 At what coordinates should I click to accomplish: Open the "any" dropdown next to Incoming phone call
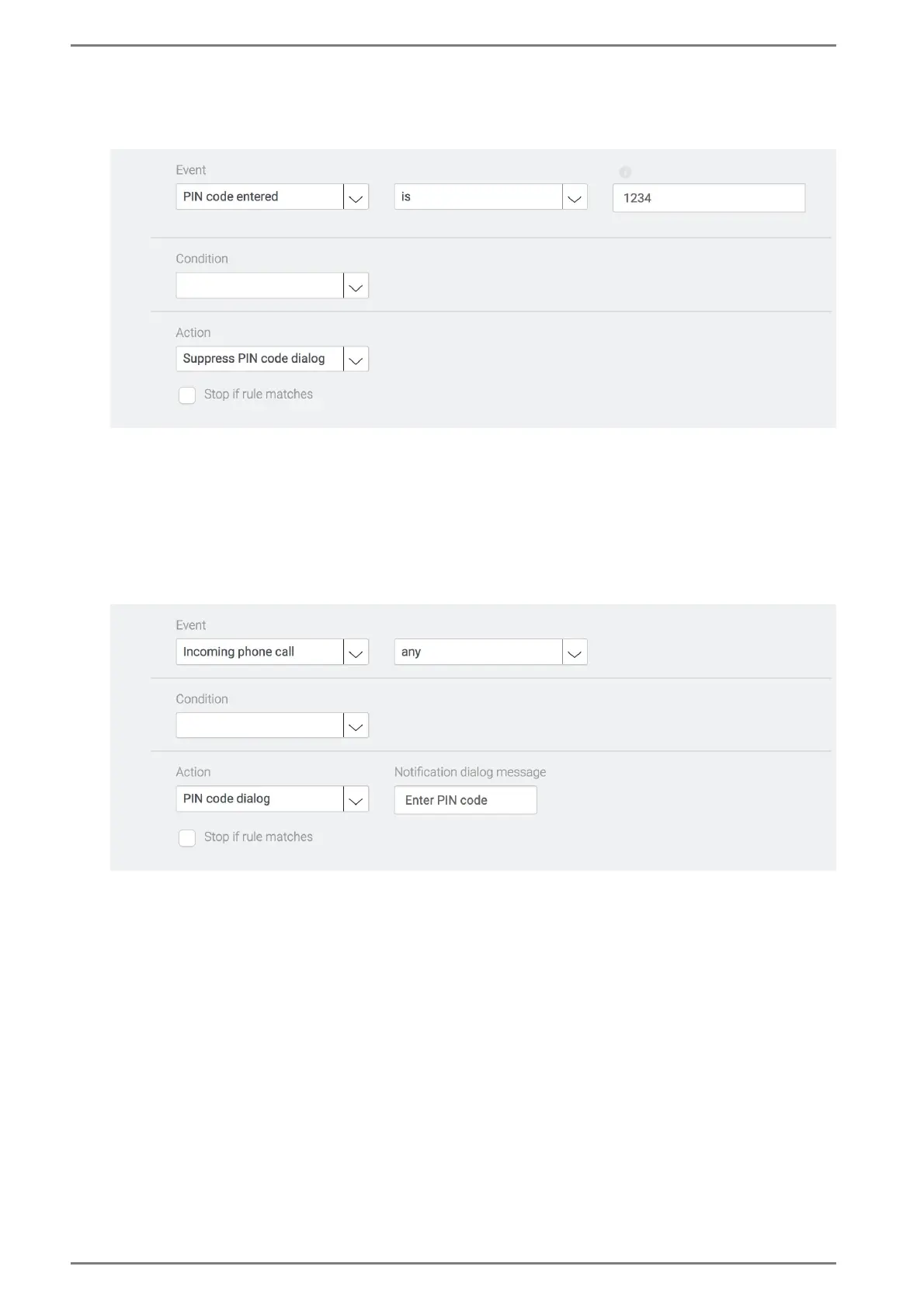point(478,652)
